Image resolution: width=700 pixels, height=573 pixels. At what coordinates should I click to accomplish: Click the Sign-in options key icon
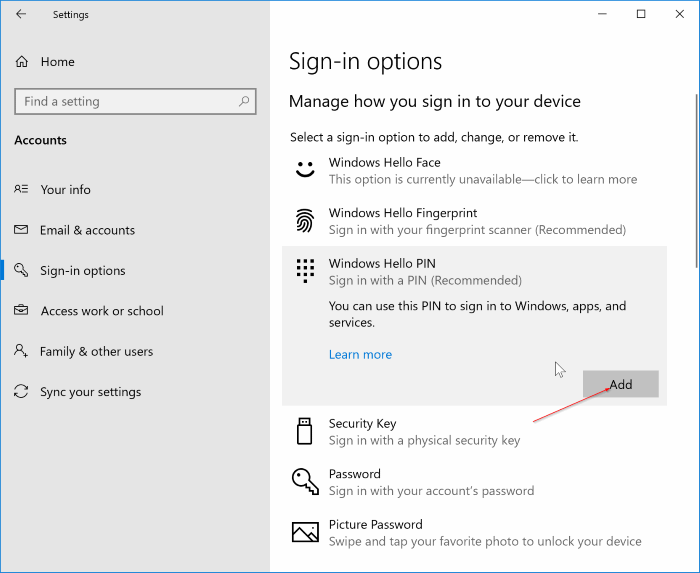[21, 270]
